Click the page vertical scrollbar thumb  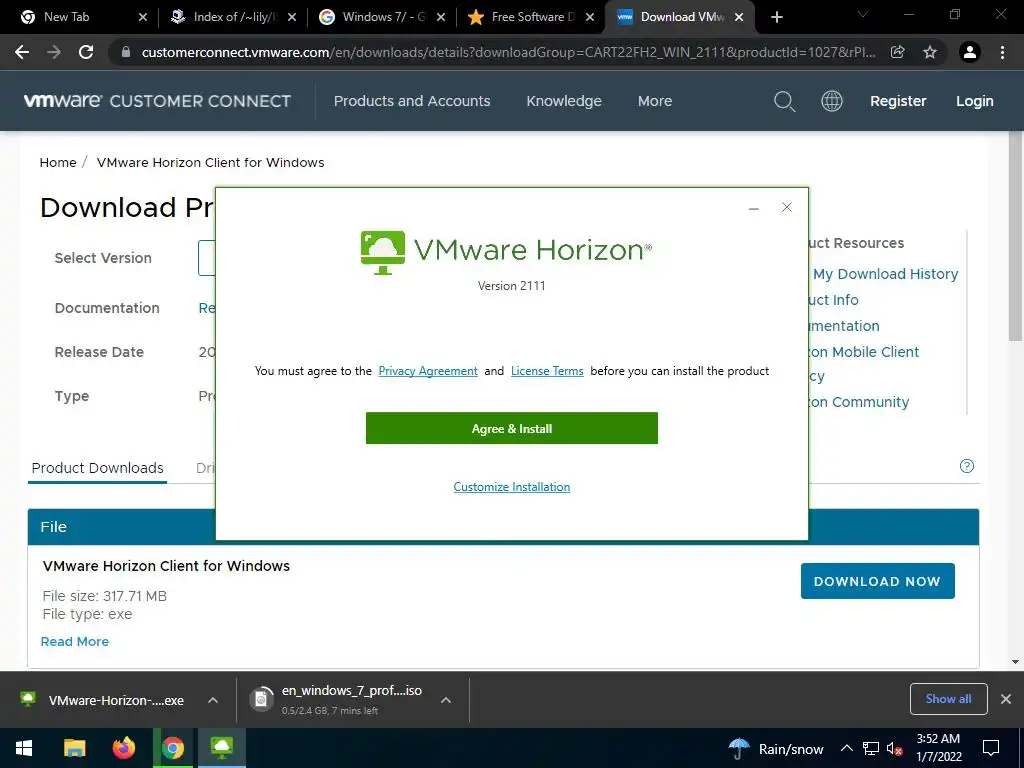tap(1016, 235)
